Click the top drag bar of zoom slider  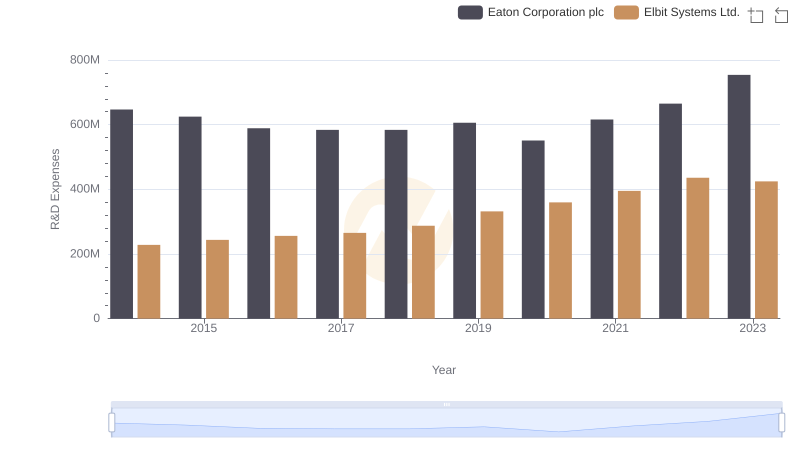[x=446, y=405]
